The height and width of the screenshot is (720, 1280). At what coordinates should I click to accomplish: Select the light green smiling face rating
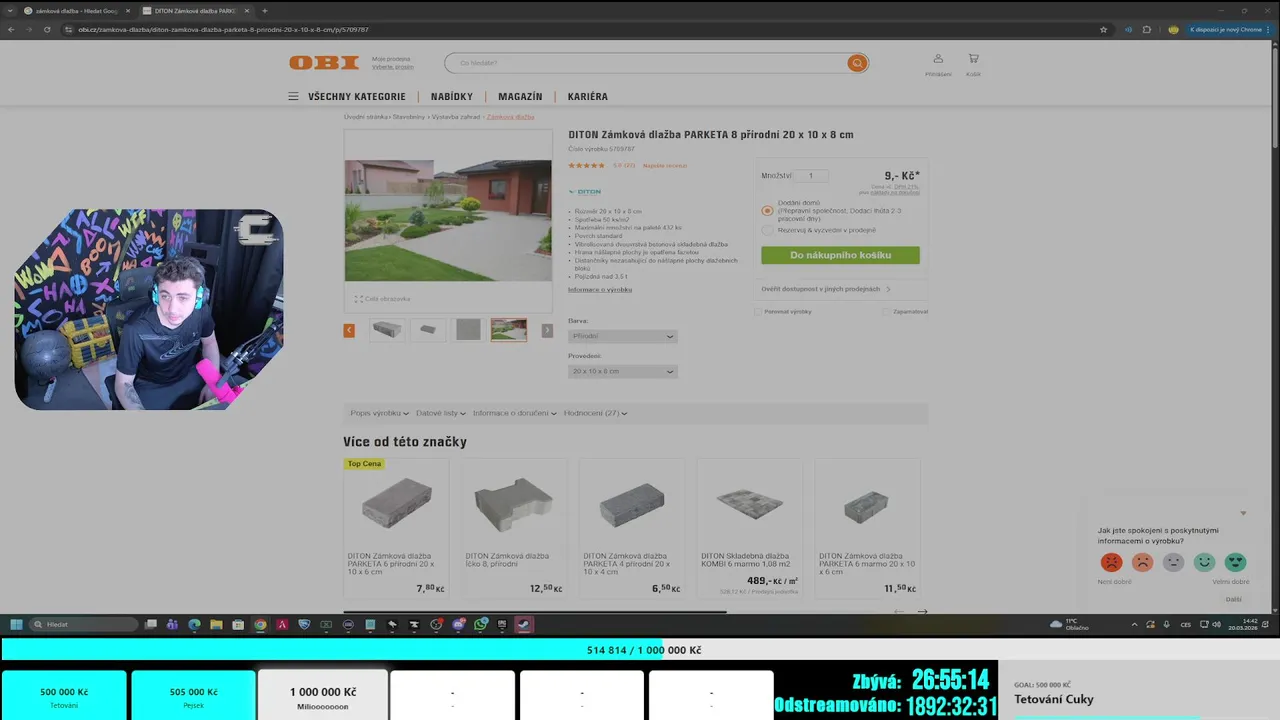tap(1204, 562)
